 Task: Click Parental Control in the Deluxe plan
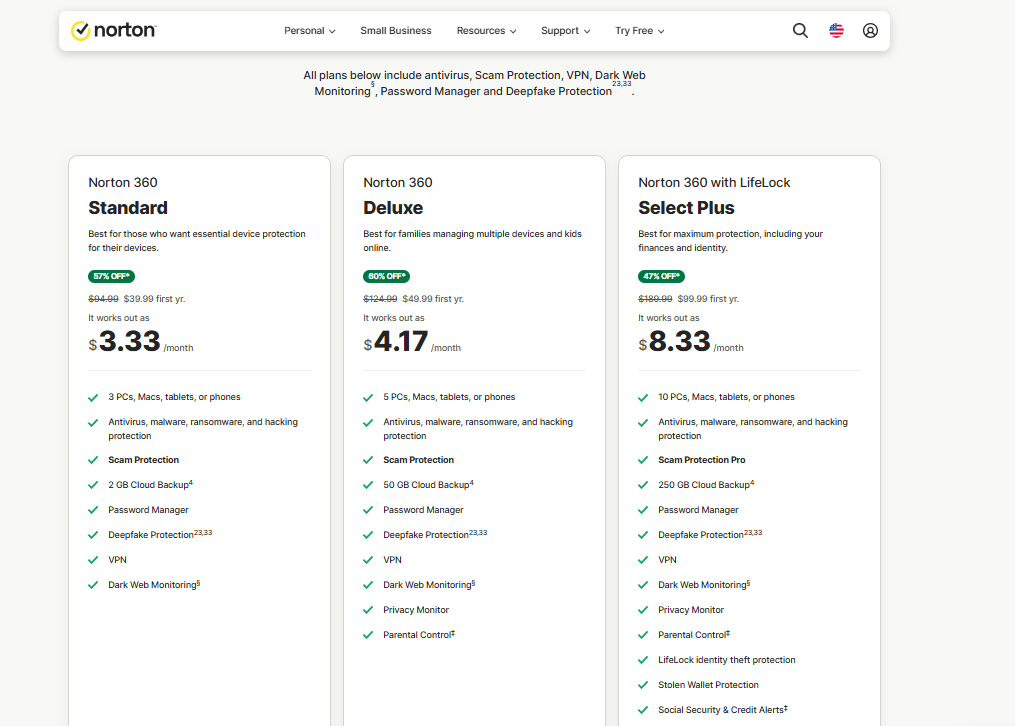coord(419,635)
